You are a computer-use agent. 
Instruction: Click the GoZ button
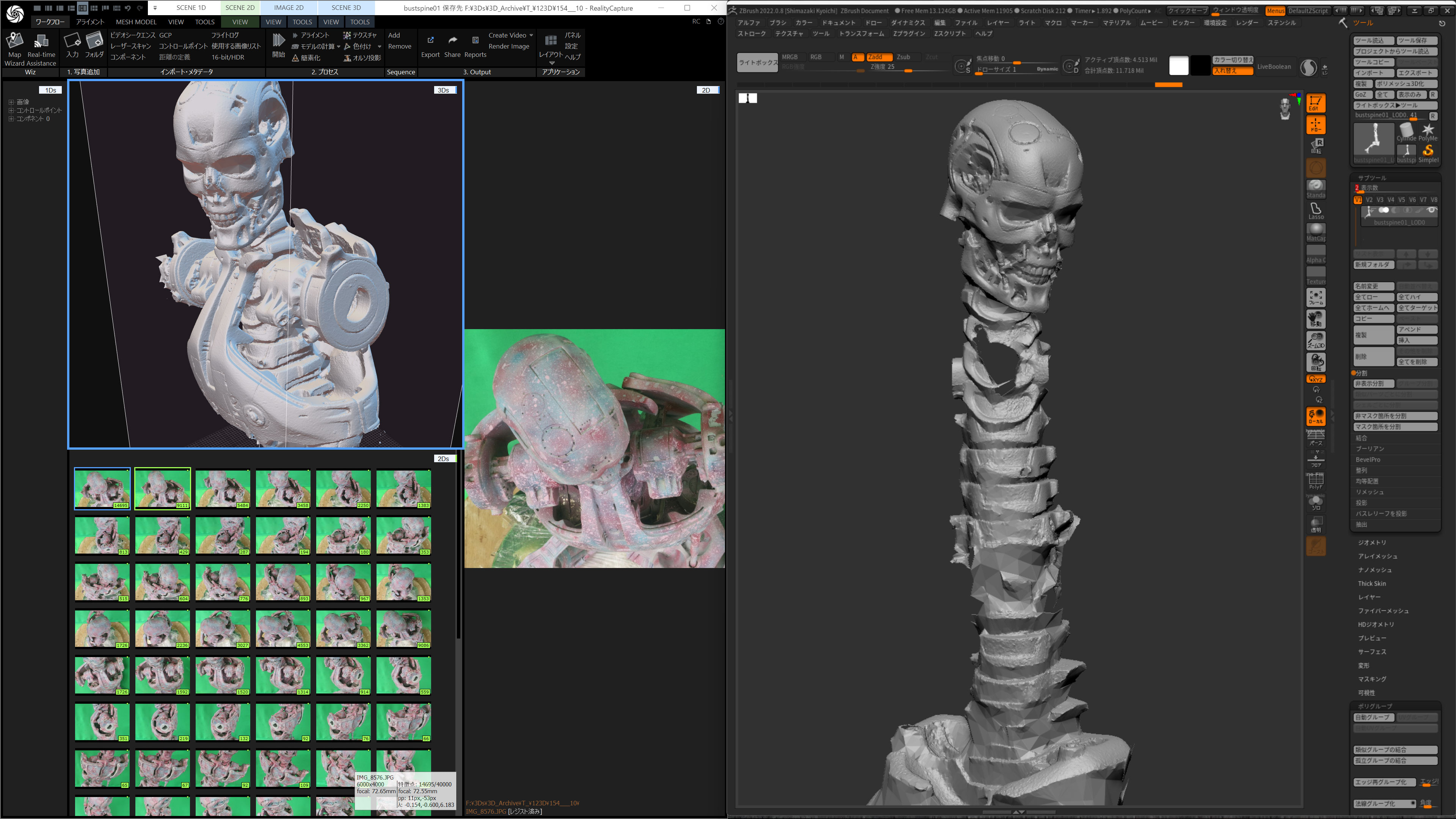pos(1362,94)
